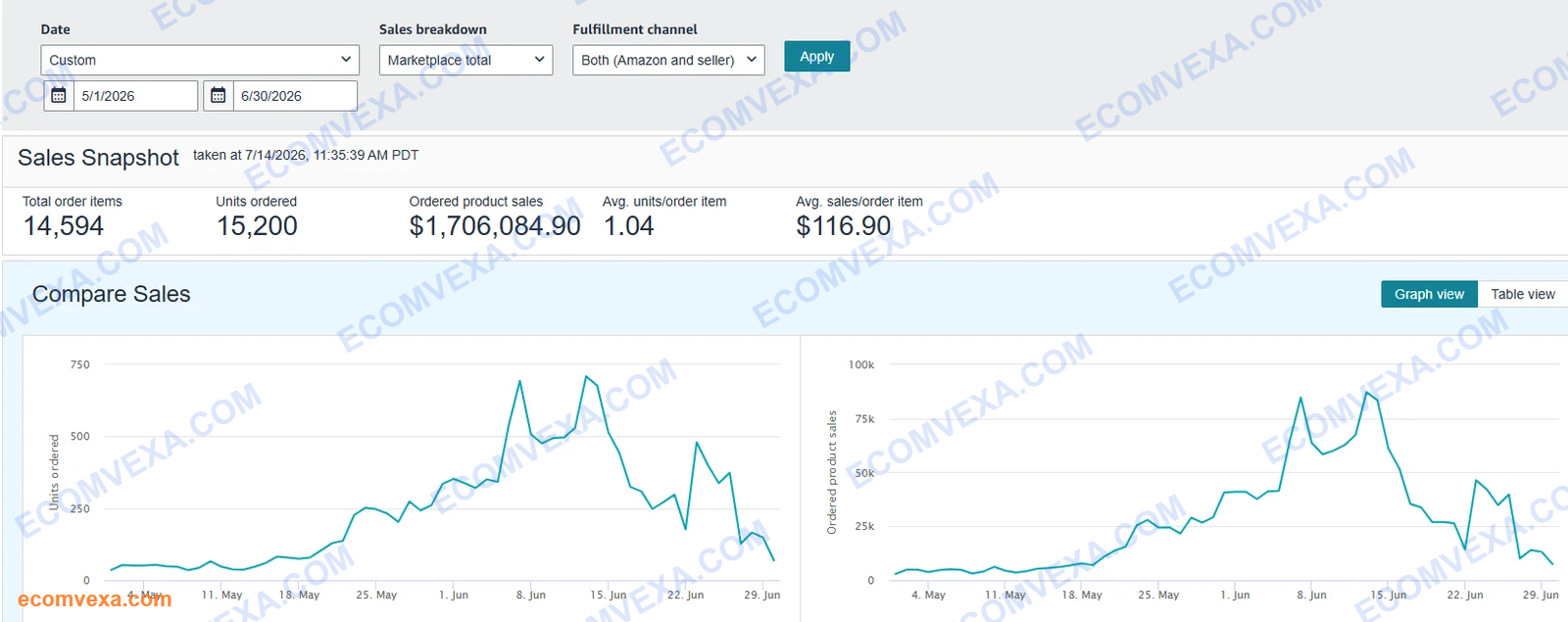Click the 5/1/2026 start date field
This screenshot has height=622, width=1568.
coord(135,95)
